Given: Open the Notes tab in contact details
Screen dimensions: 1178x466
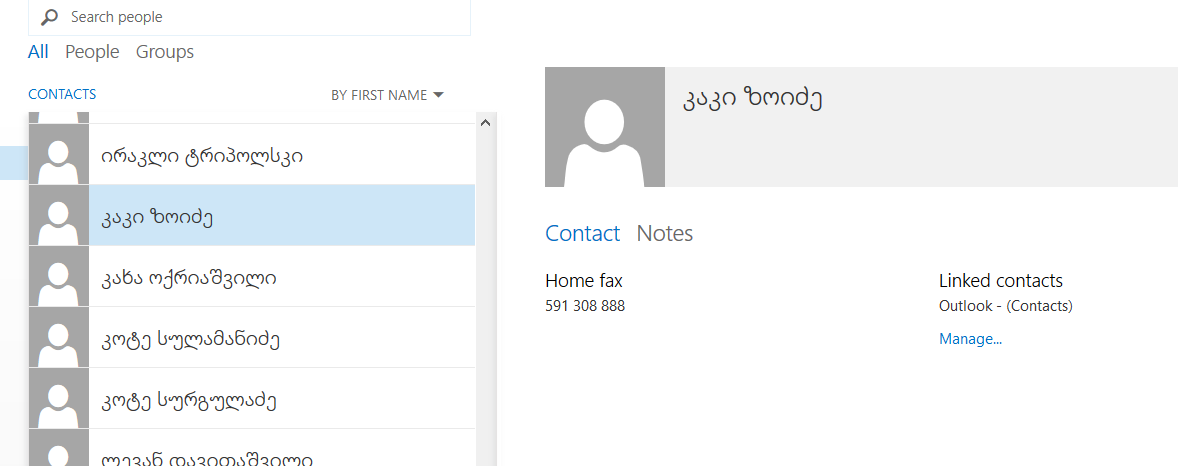Looking at the screenshot, I should (665, 233).
